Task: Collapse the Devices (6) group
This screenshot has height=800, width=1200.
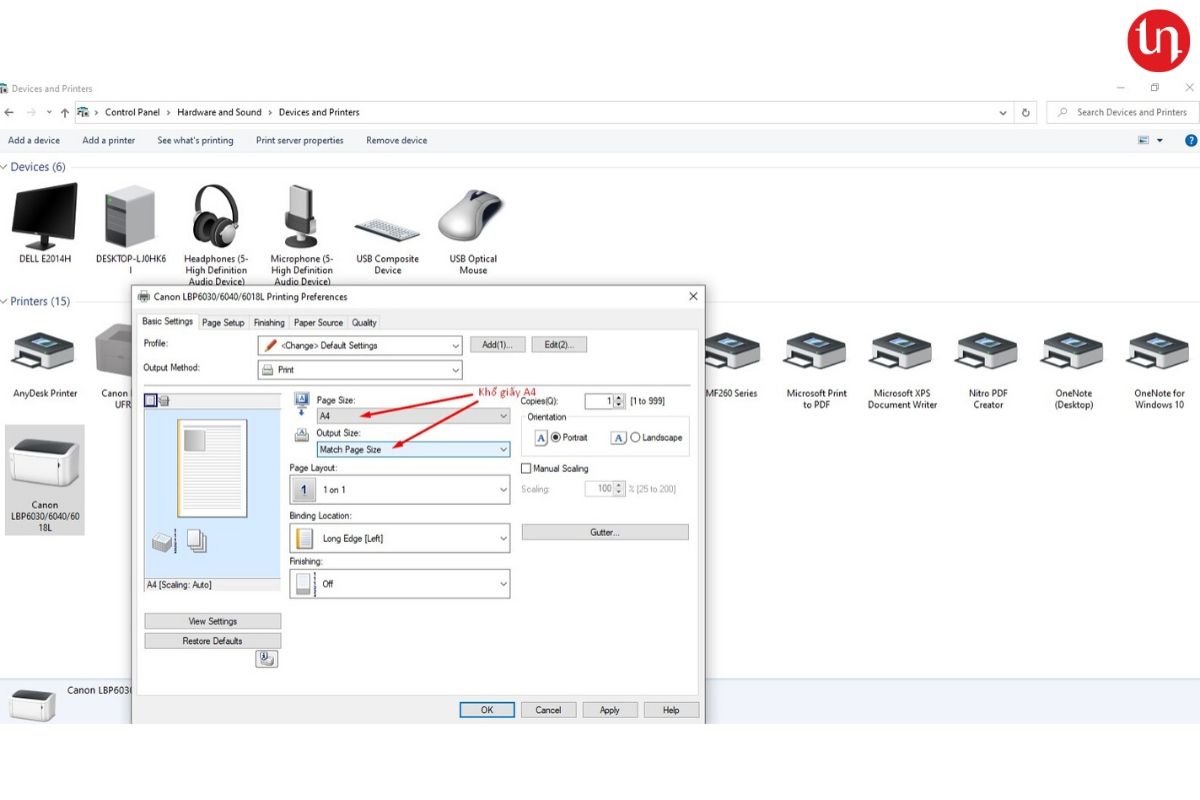Action: point(4,167)
